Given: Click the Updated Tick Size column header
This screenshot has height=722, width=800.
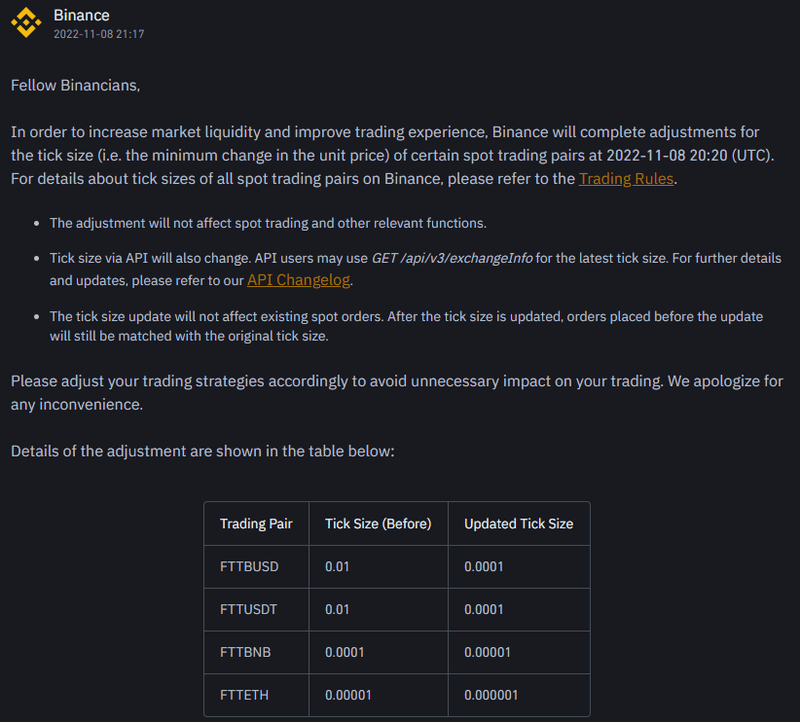Looking at the screenshot, I should (518, 524).
